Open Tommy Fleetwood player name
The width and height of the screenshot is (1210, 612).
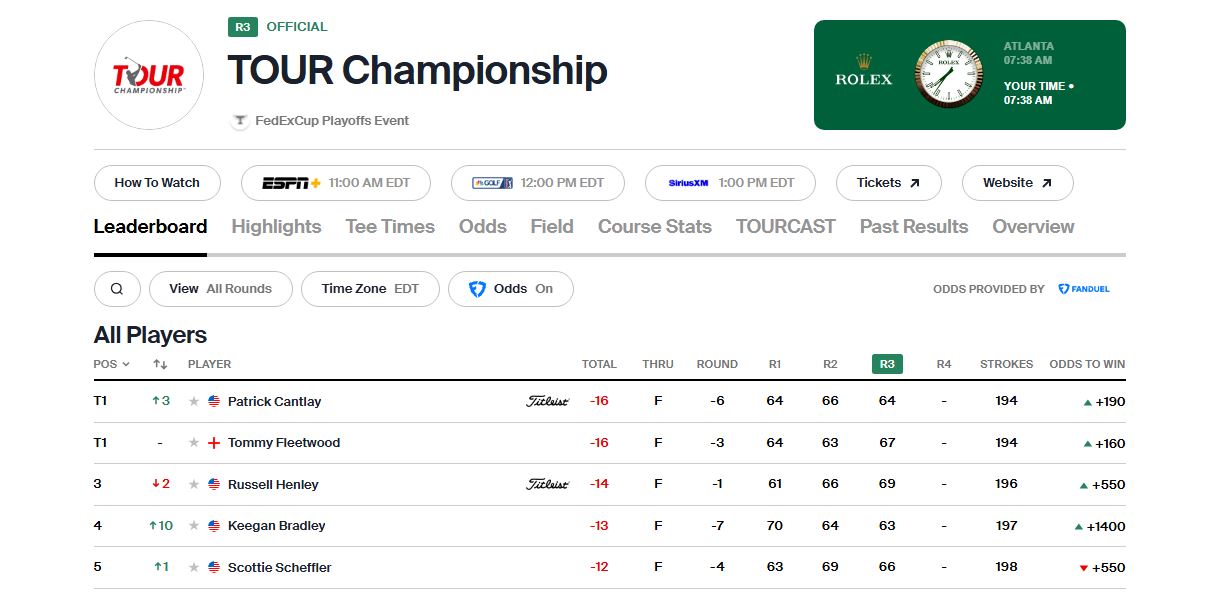[x=284, y=443]
